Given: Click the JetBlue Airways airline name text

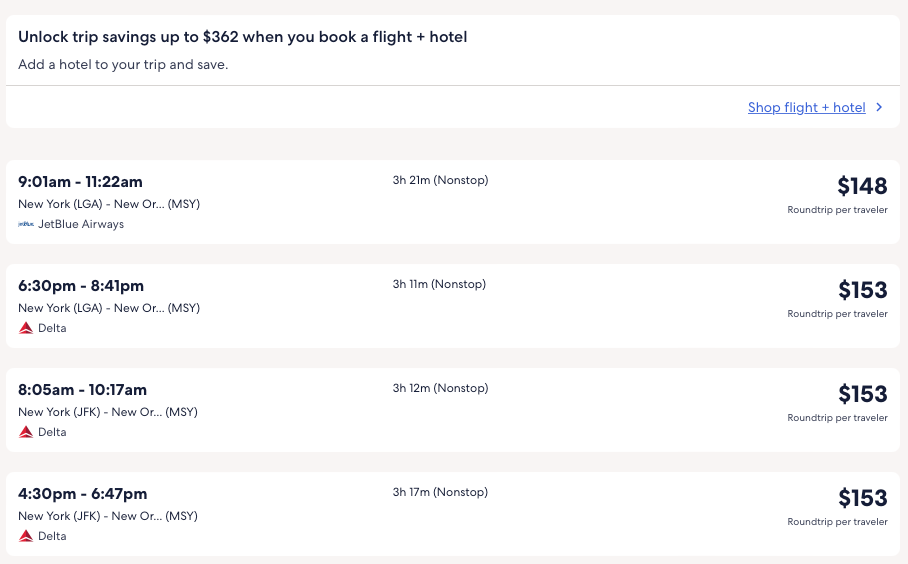Looking at the screenshot, I should (81, 224).
